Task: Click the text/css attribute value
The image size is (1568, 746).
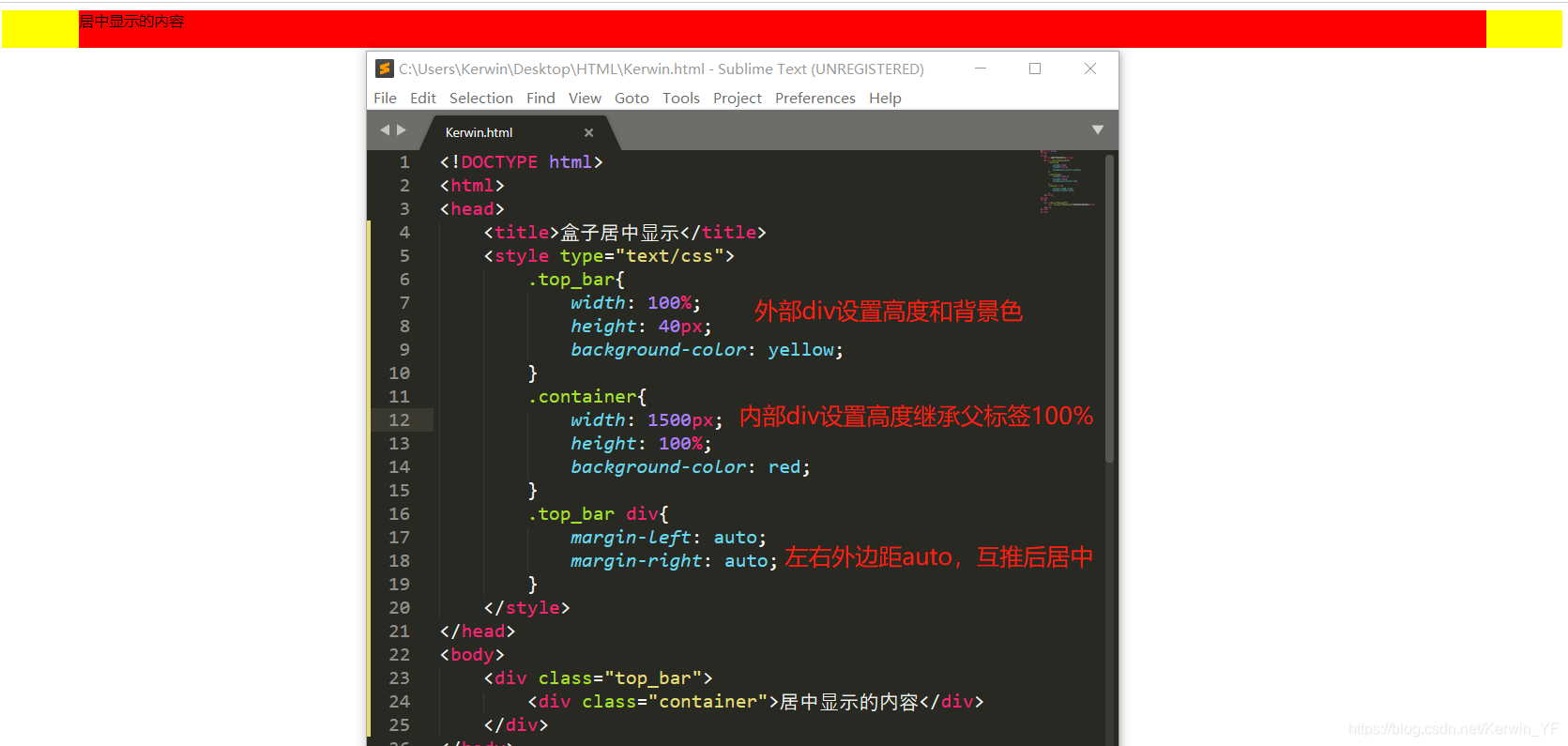Action: pos(669,256)
